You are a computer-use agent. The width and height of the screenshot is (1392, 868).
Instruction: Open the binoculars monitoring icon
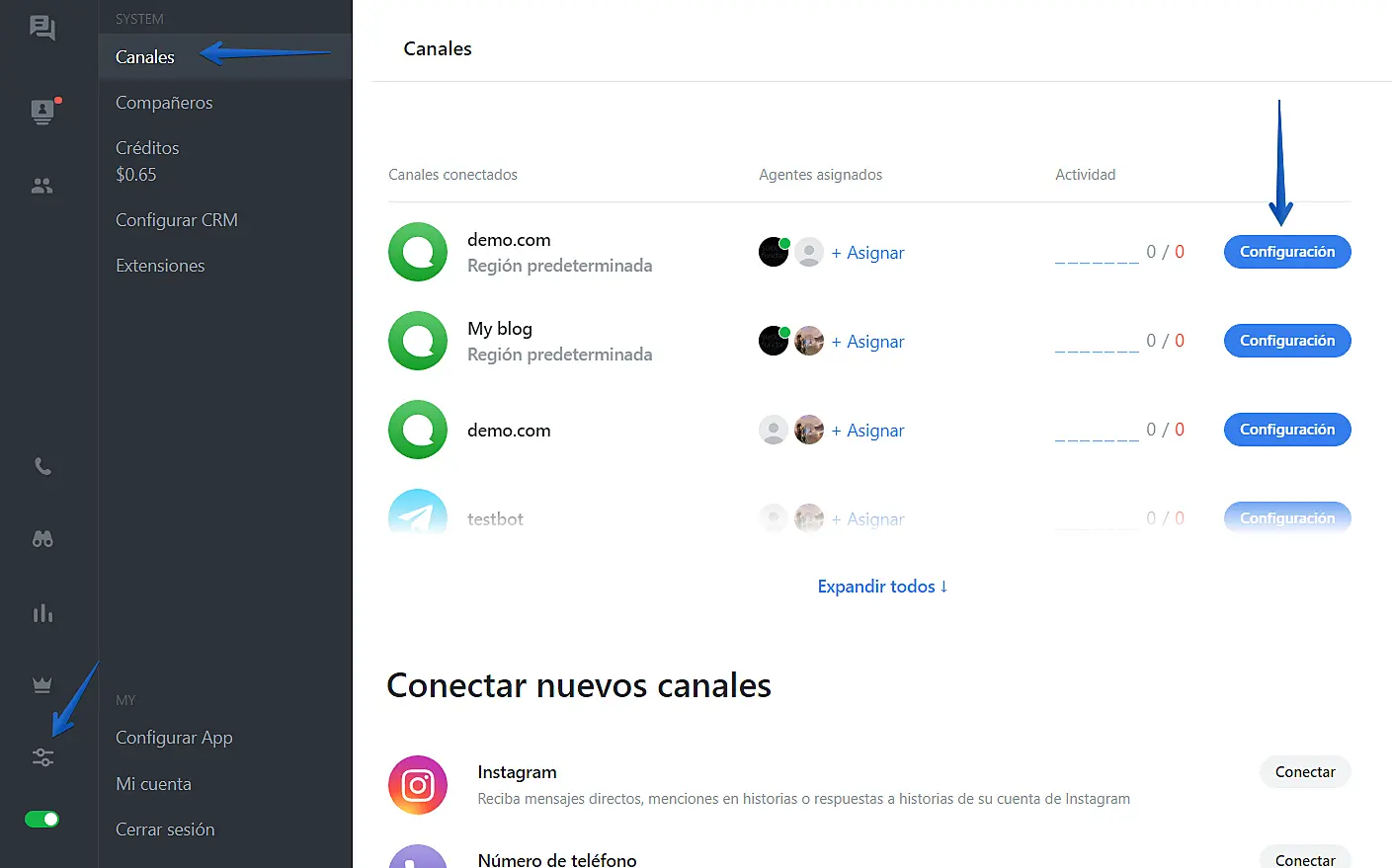[42, 539]
